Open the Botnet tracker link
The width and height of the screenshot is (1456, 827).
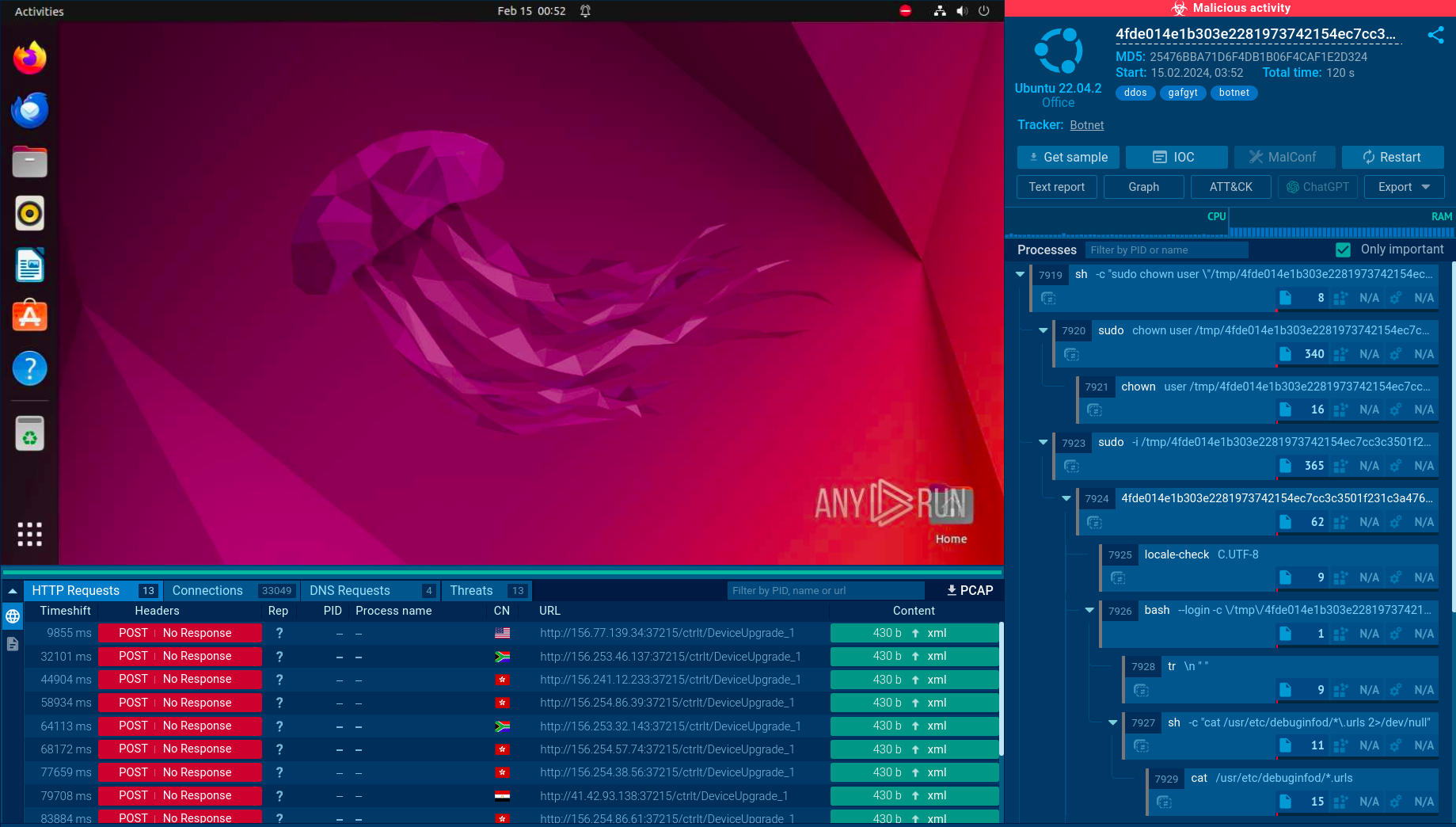click(x=1086, y=125)
